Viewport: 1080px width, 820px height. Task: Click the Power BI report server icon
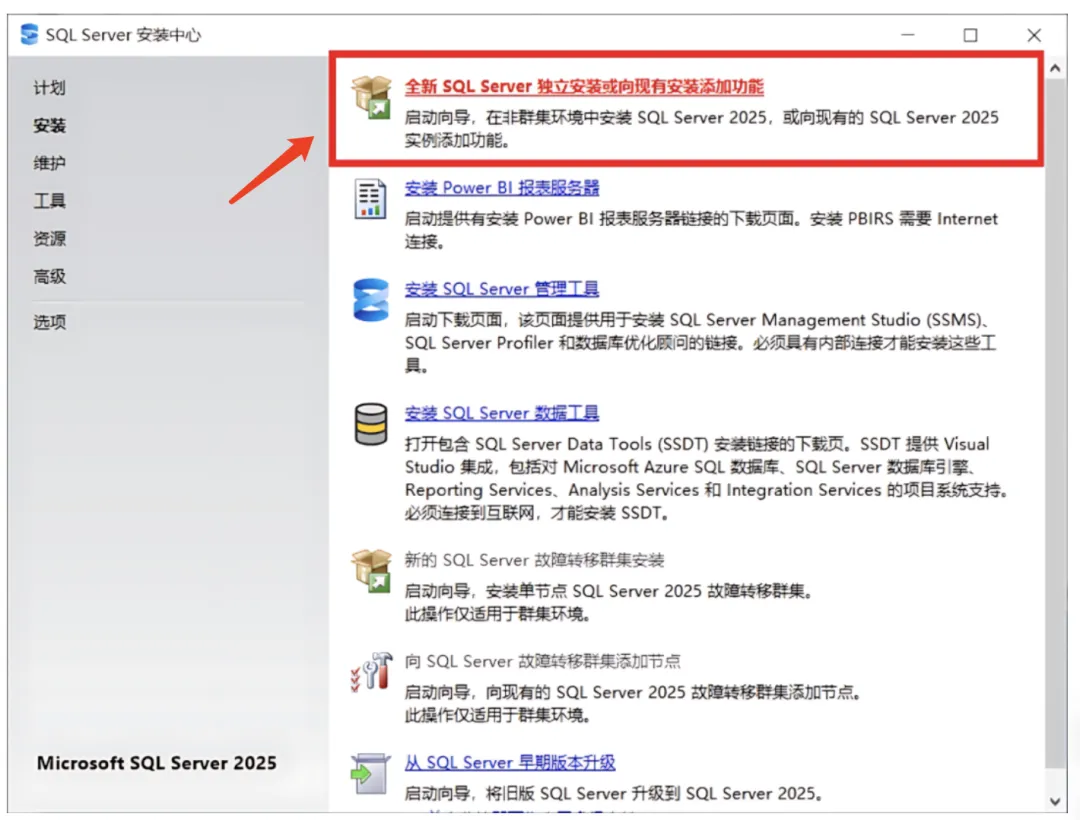[371, 199]
